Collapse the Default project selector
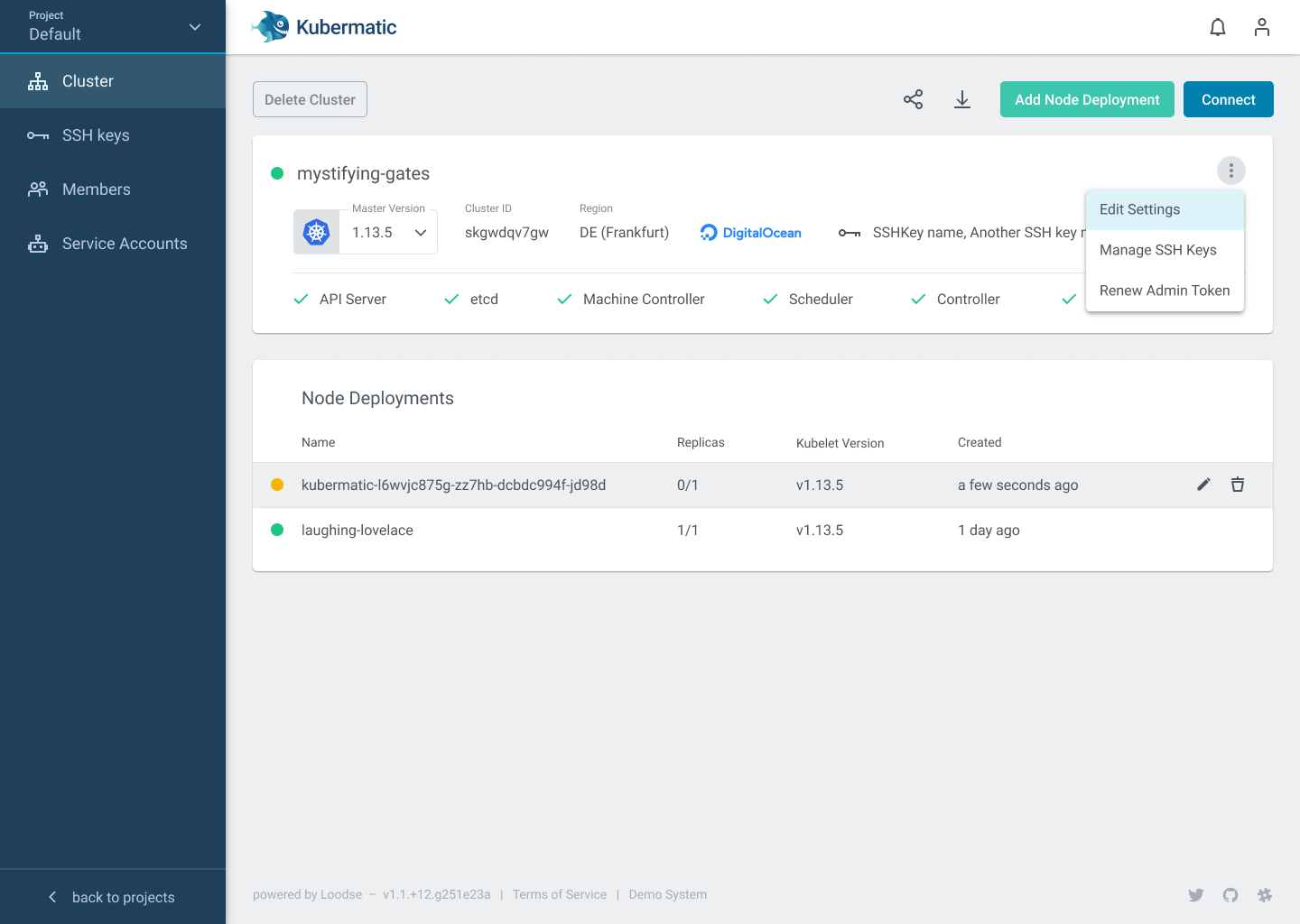 194,27
